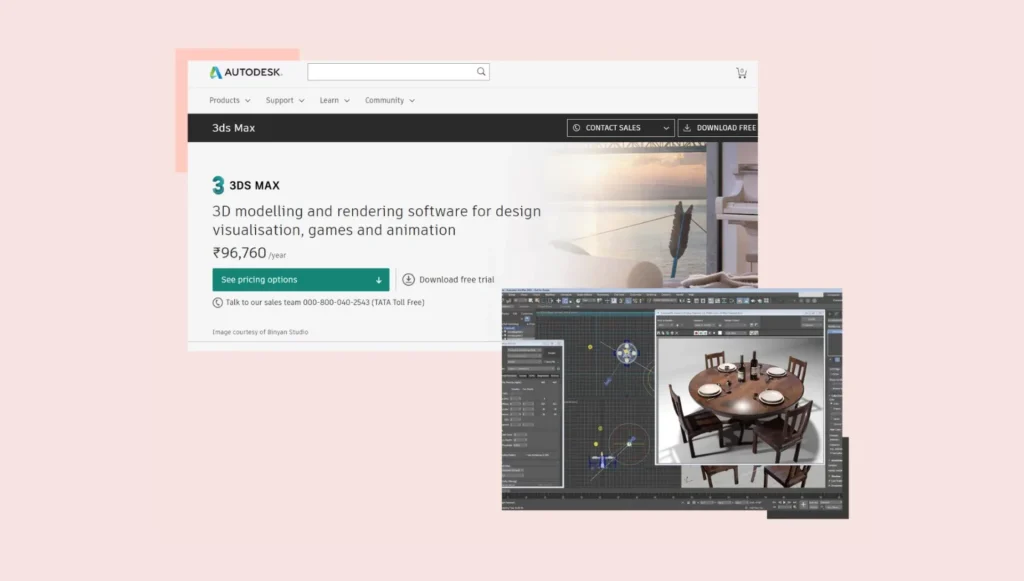Open the shopping cart on the Autodesk site
The width and height of the screenshot is (1024, 581).
(x=741, y=72)
